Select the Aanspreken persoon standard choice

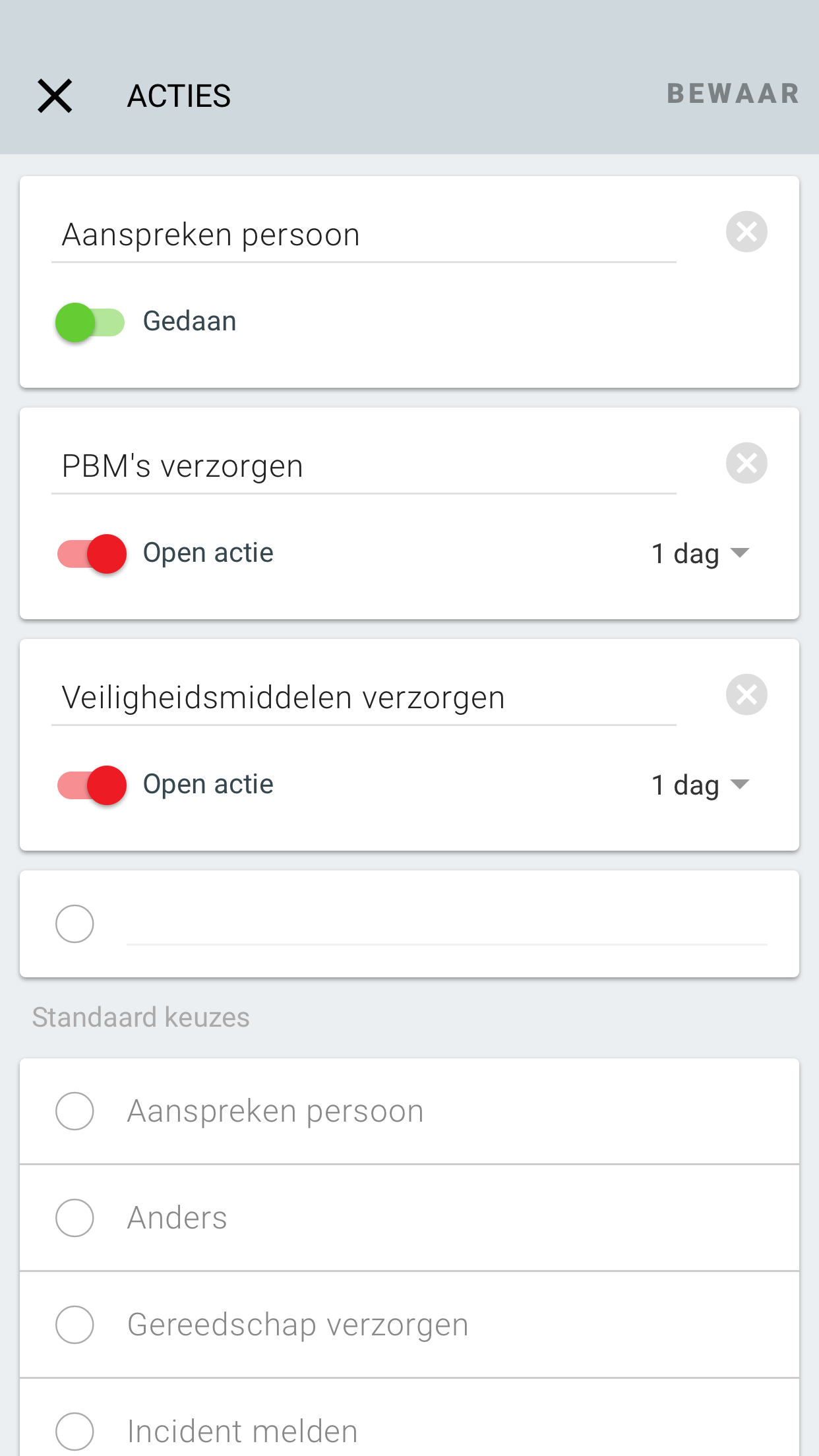point(409,1111)
